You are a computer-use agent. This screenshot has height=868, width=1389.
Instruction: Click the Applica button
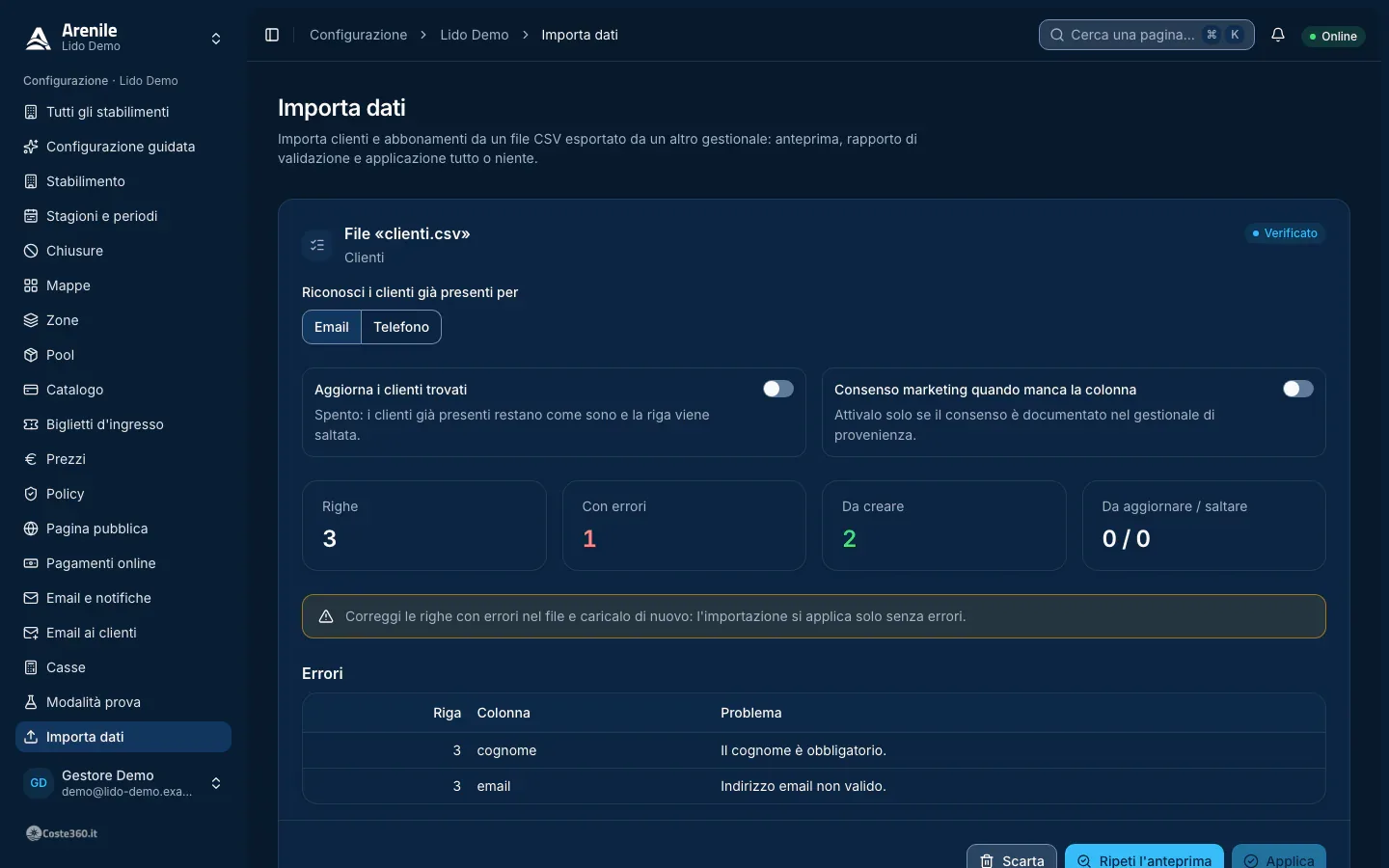pos(1279,856)
